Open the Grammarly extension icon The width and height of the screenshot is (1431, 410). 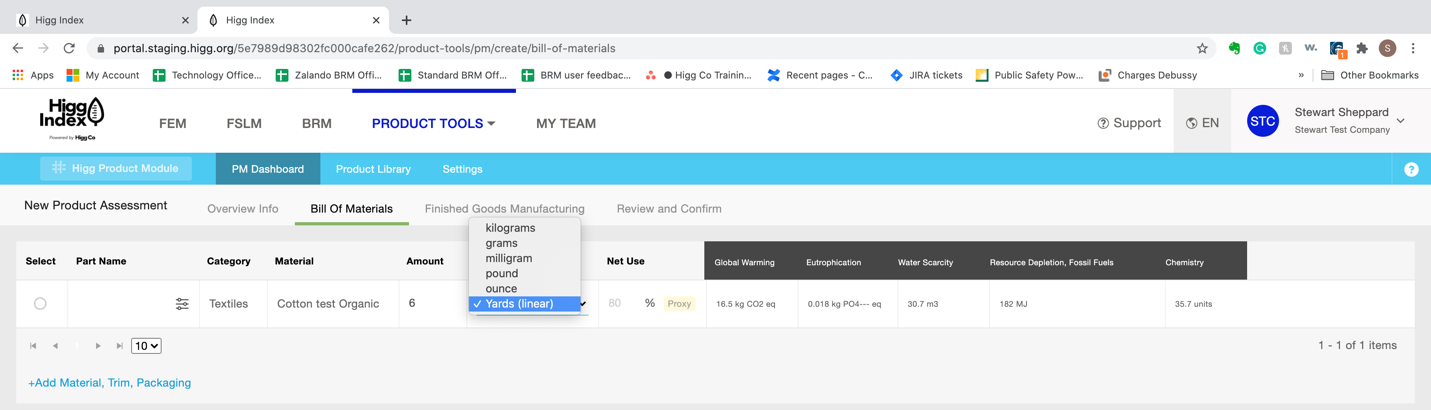point(1260,48)
